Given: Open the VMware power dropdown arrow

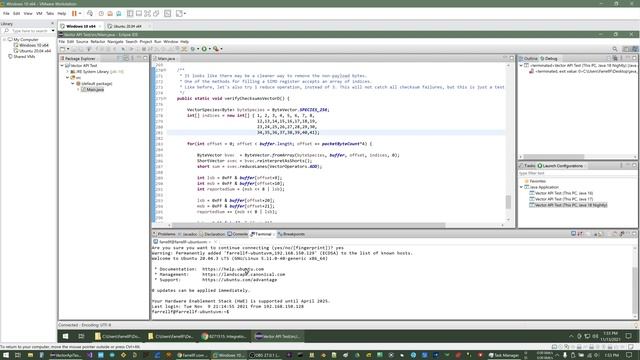Looking at the screenshot, I should click(x=80, y=13).
